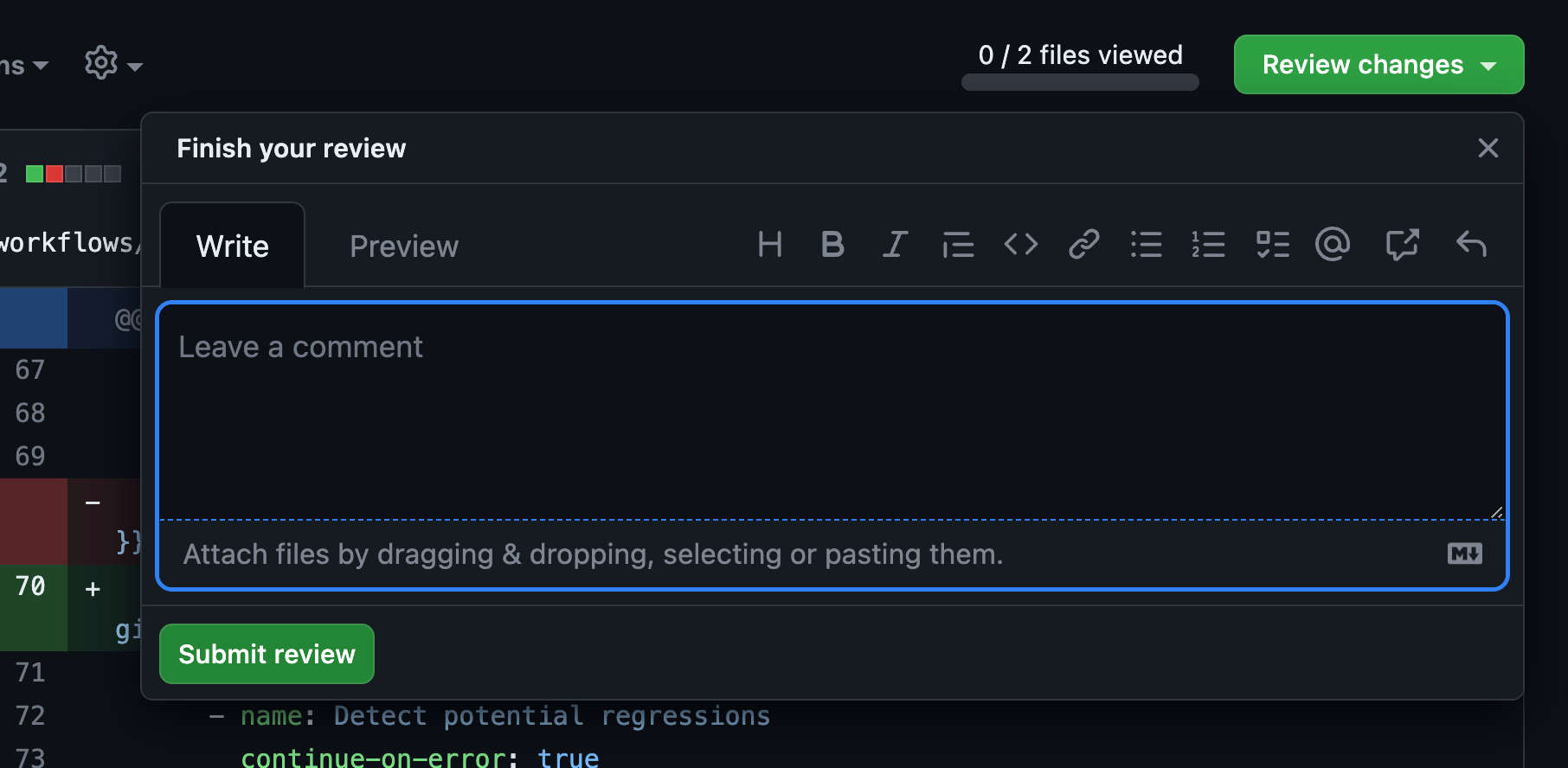Insert a heading in the comment
The width and height of the screenshot is (1568, 768).
tap(769, 244)
